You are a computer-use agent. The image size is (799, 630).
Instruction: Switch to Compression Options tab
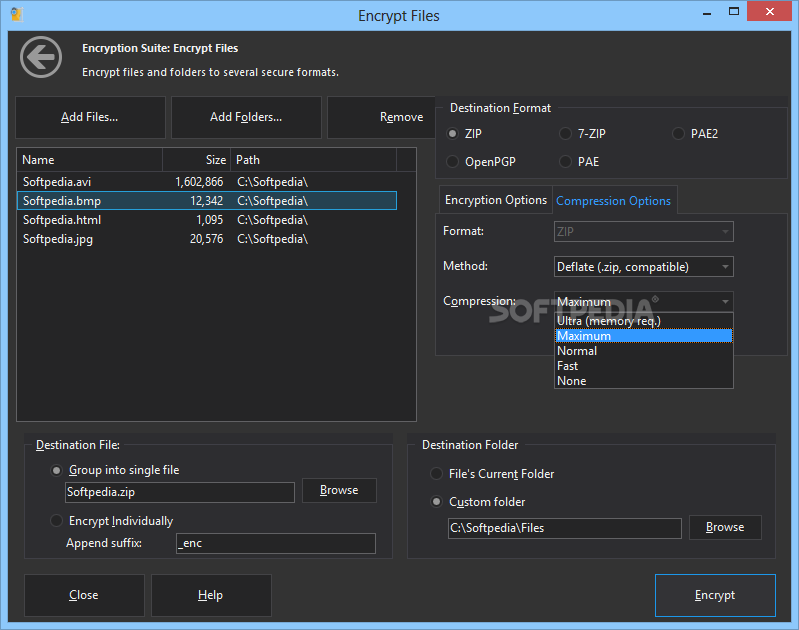click(614, 200)
